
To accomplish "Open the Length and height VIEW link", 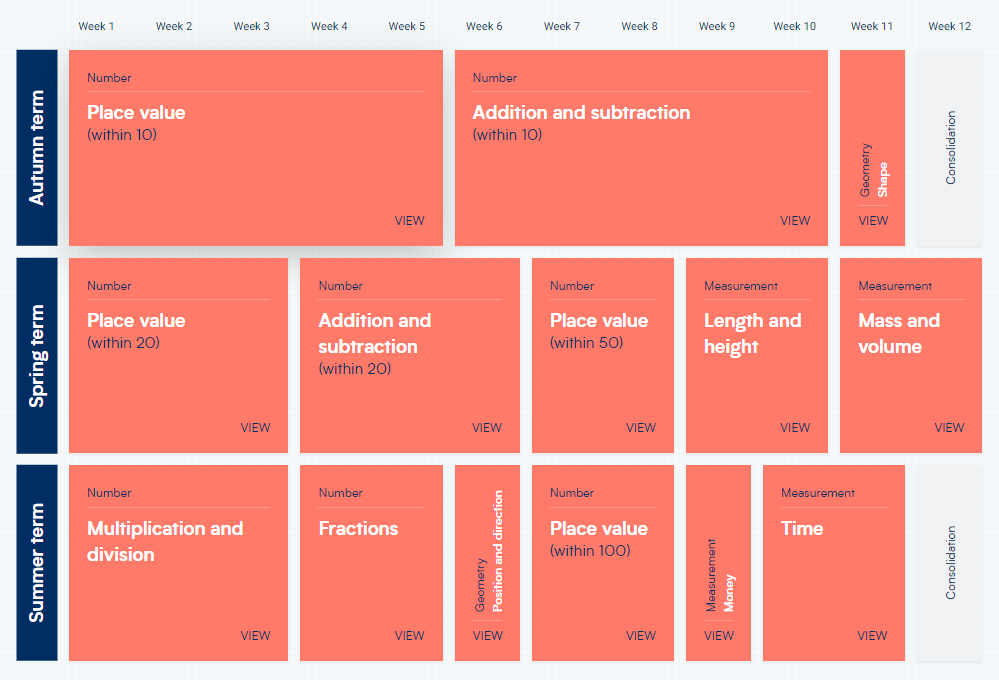I will pos(795,428).
